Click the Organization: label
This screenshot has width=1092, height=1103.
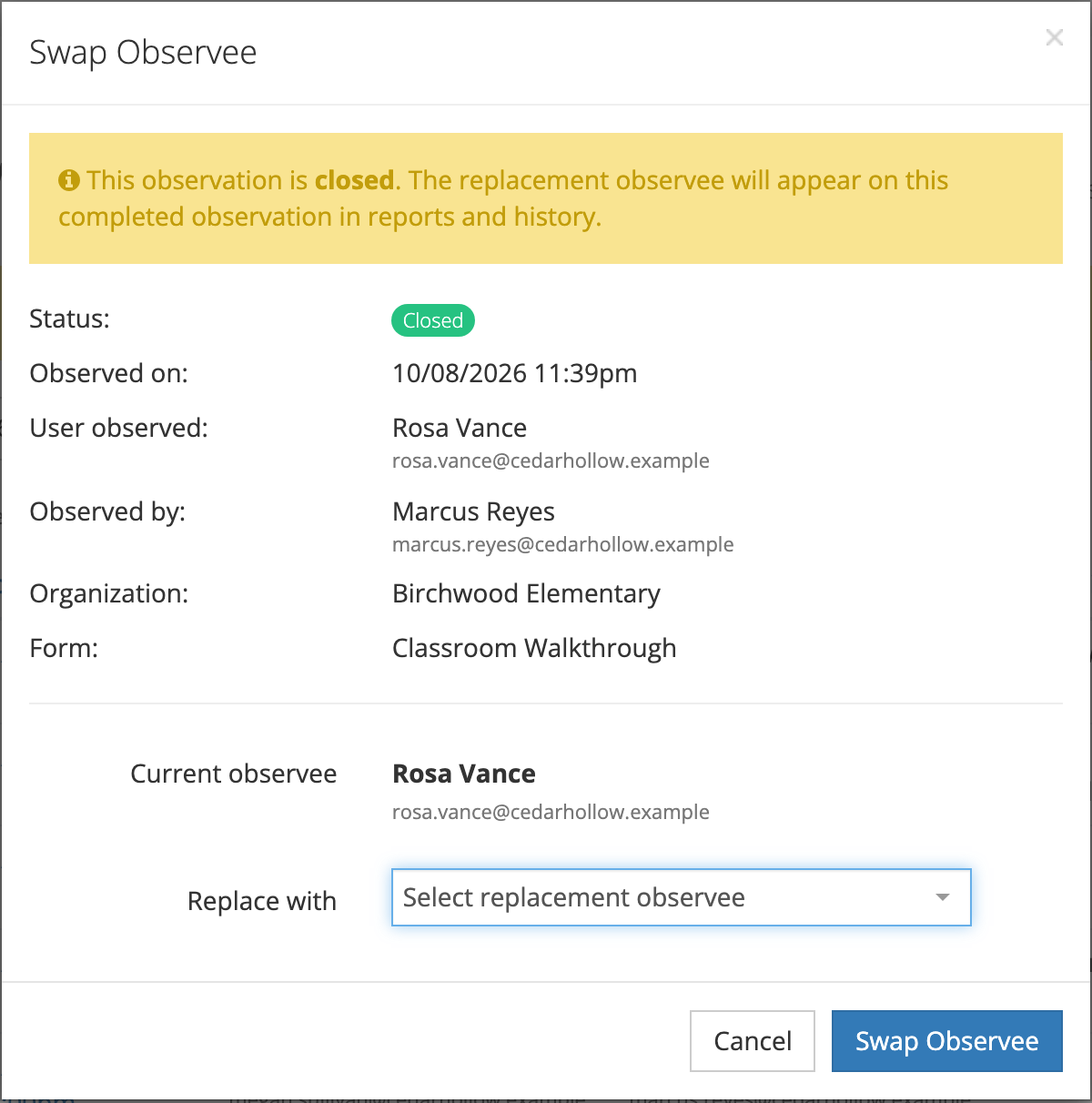[x=109, y=593]
